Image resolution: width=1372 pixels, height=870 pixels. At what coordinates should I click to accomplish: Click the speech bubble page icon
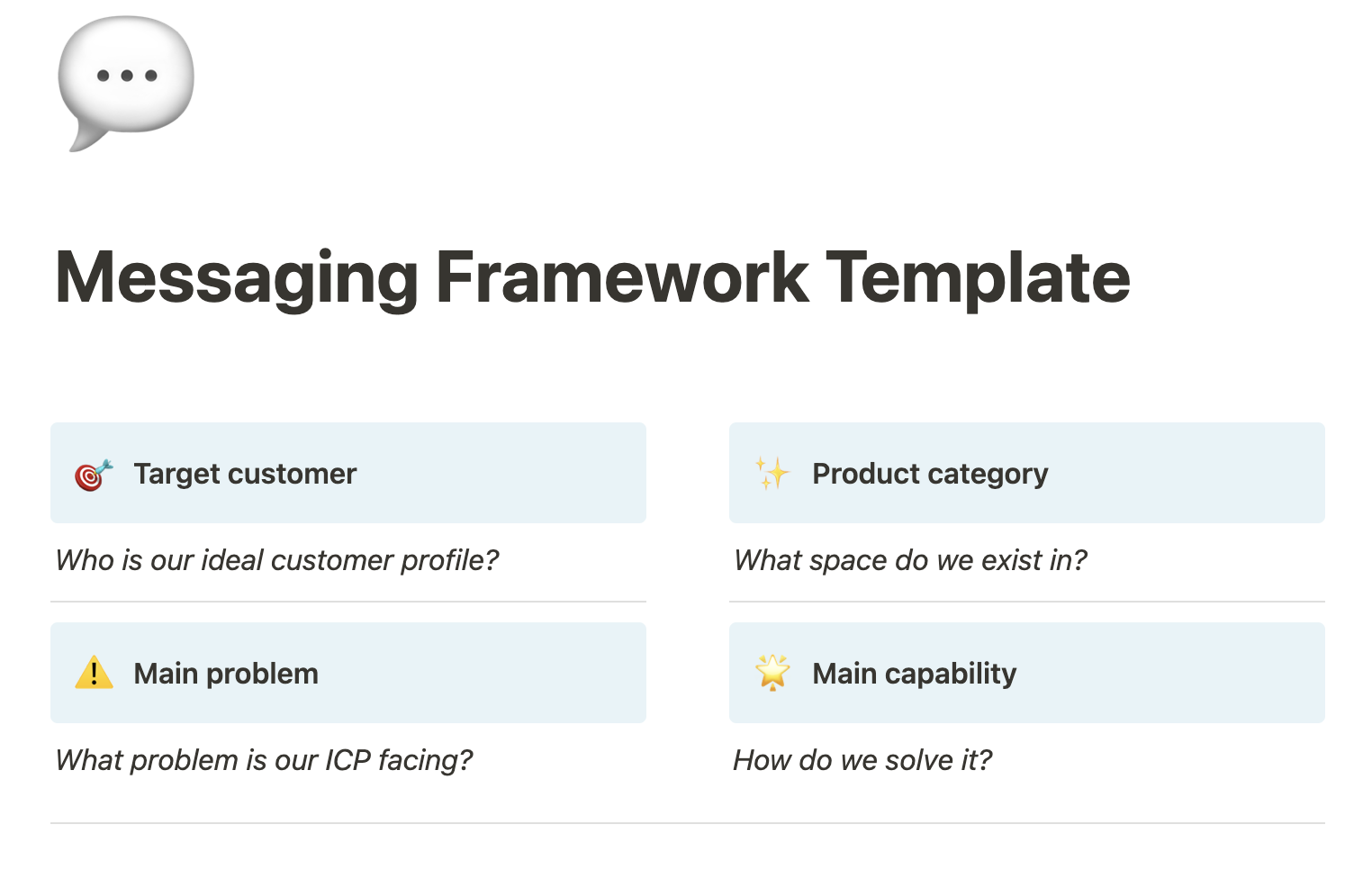pos(126,83)
